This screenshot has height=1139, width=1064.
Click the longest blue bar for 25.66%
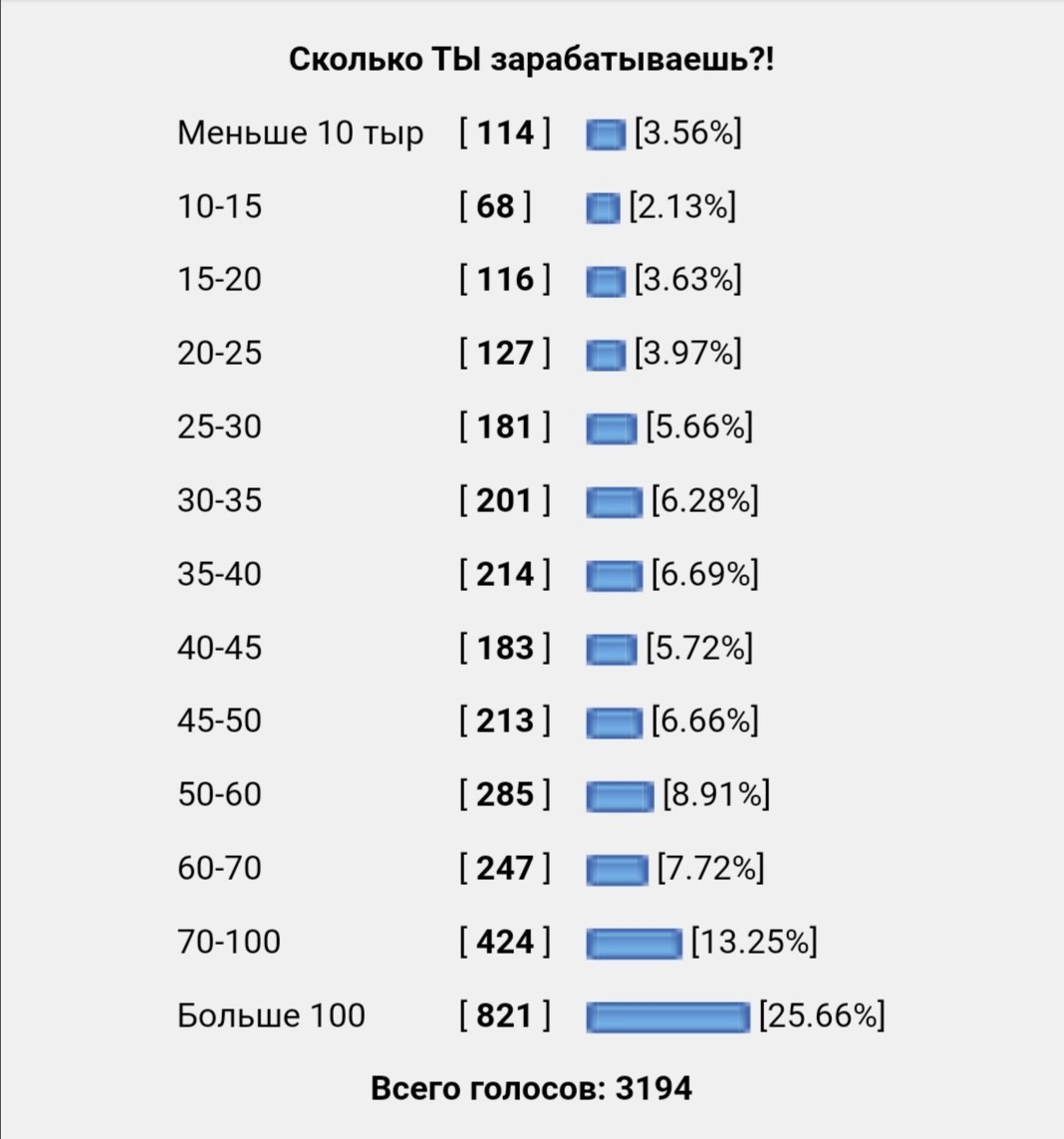[x=667, y=1017]
